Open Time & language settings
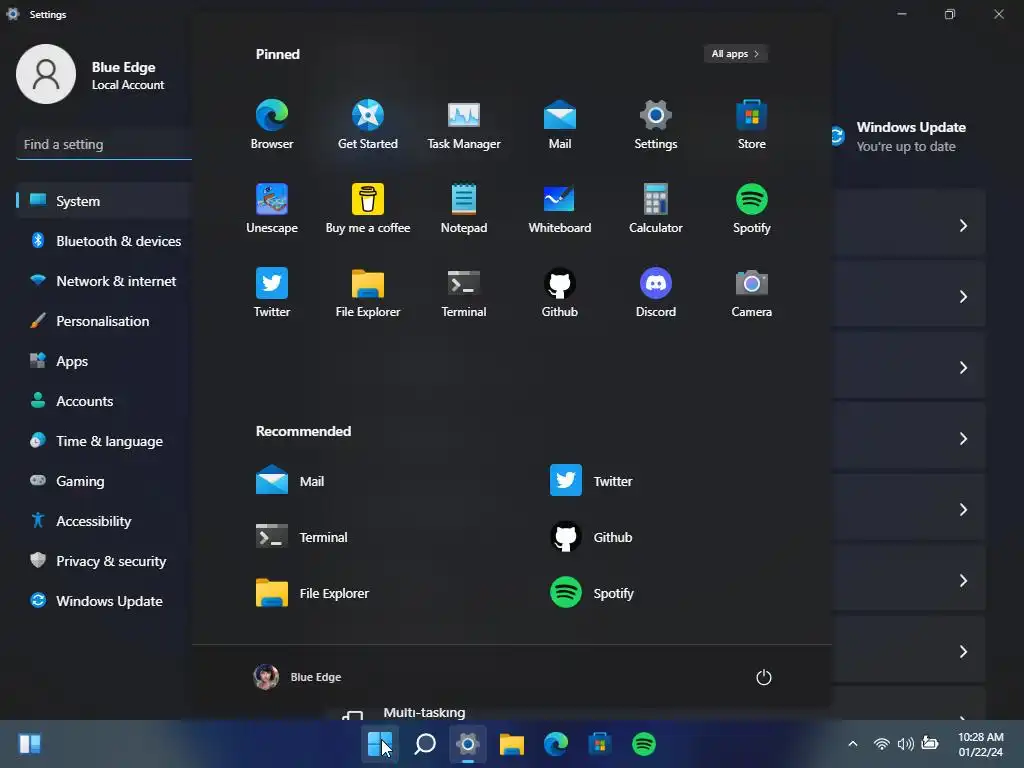This screenshot has width=1024, height=768. (x=104, y=441)
